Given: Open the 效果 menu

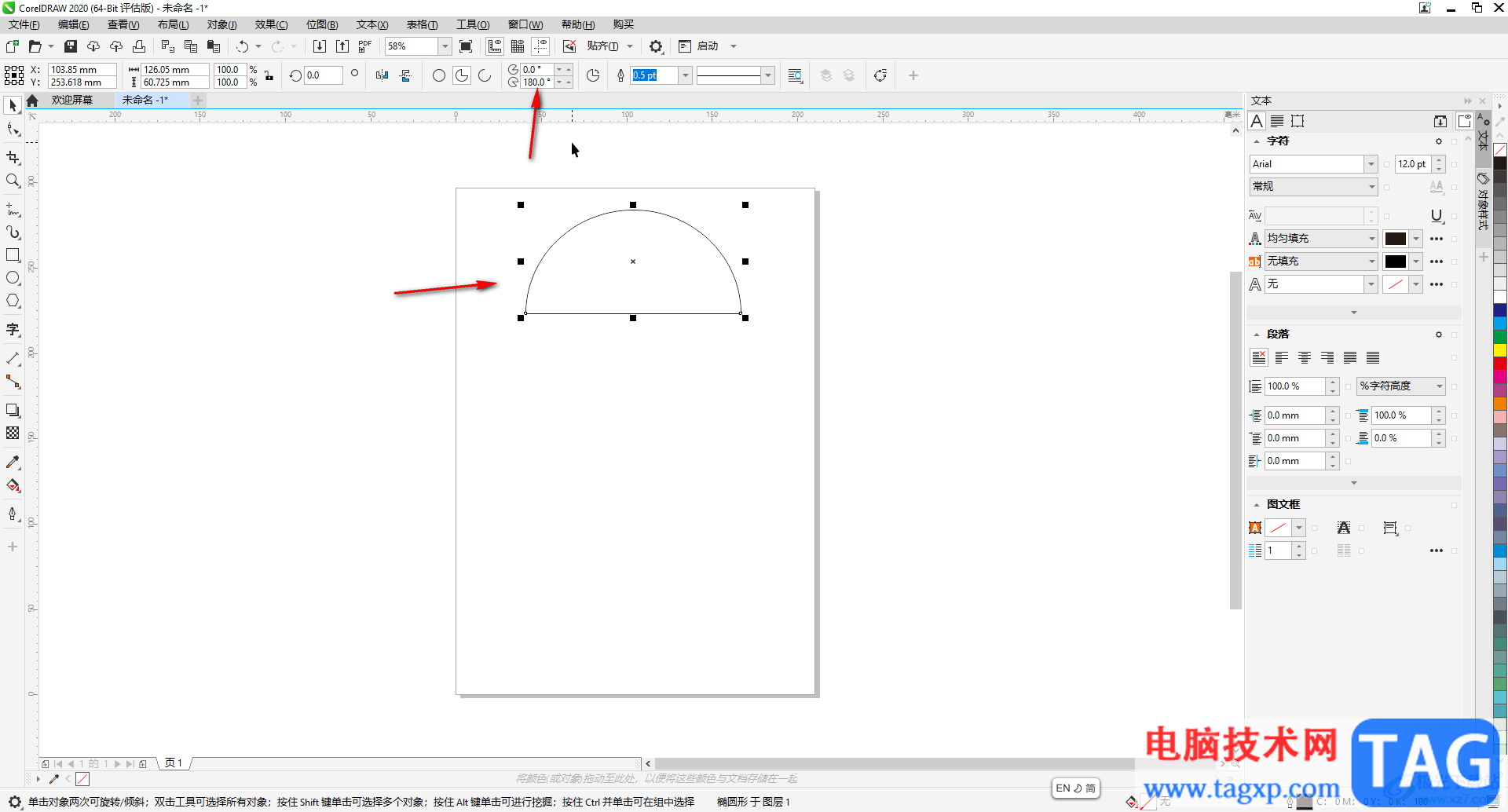Looking at the screenshot, I should [271, 25].
